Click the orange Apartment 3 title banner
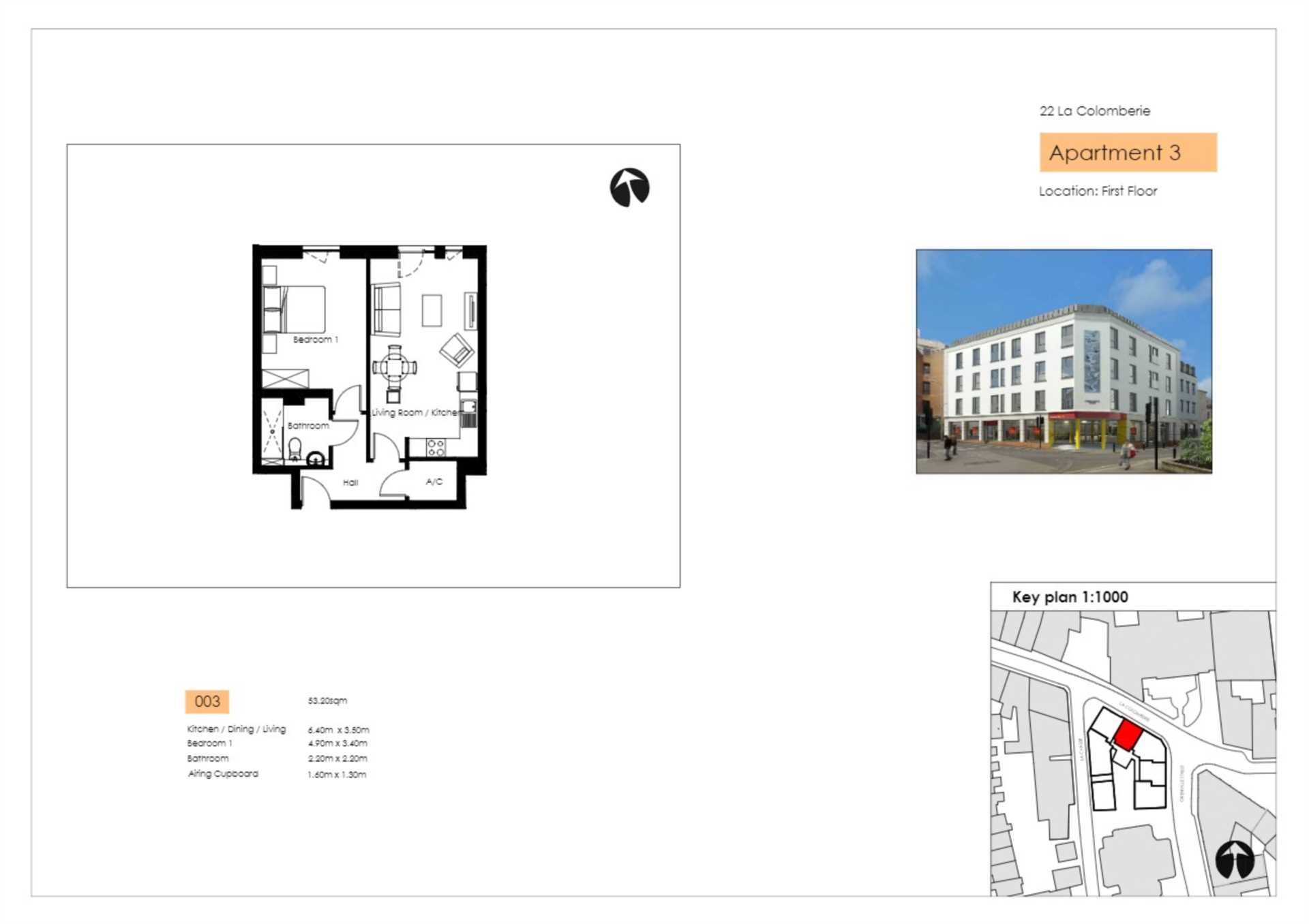This screenshot has width=1309, height=924. pos(1128,153)
